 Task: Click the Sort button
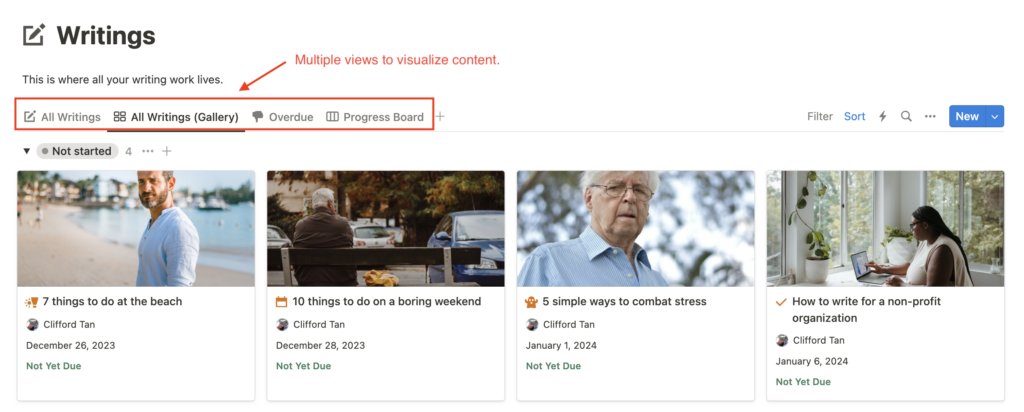point(854,117)
